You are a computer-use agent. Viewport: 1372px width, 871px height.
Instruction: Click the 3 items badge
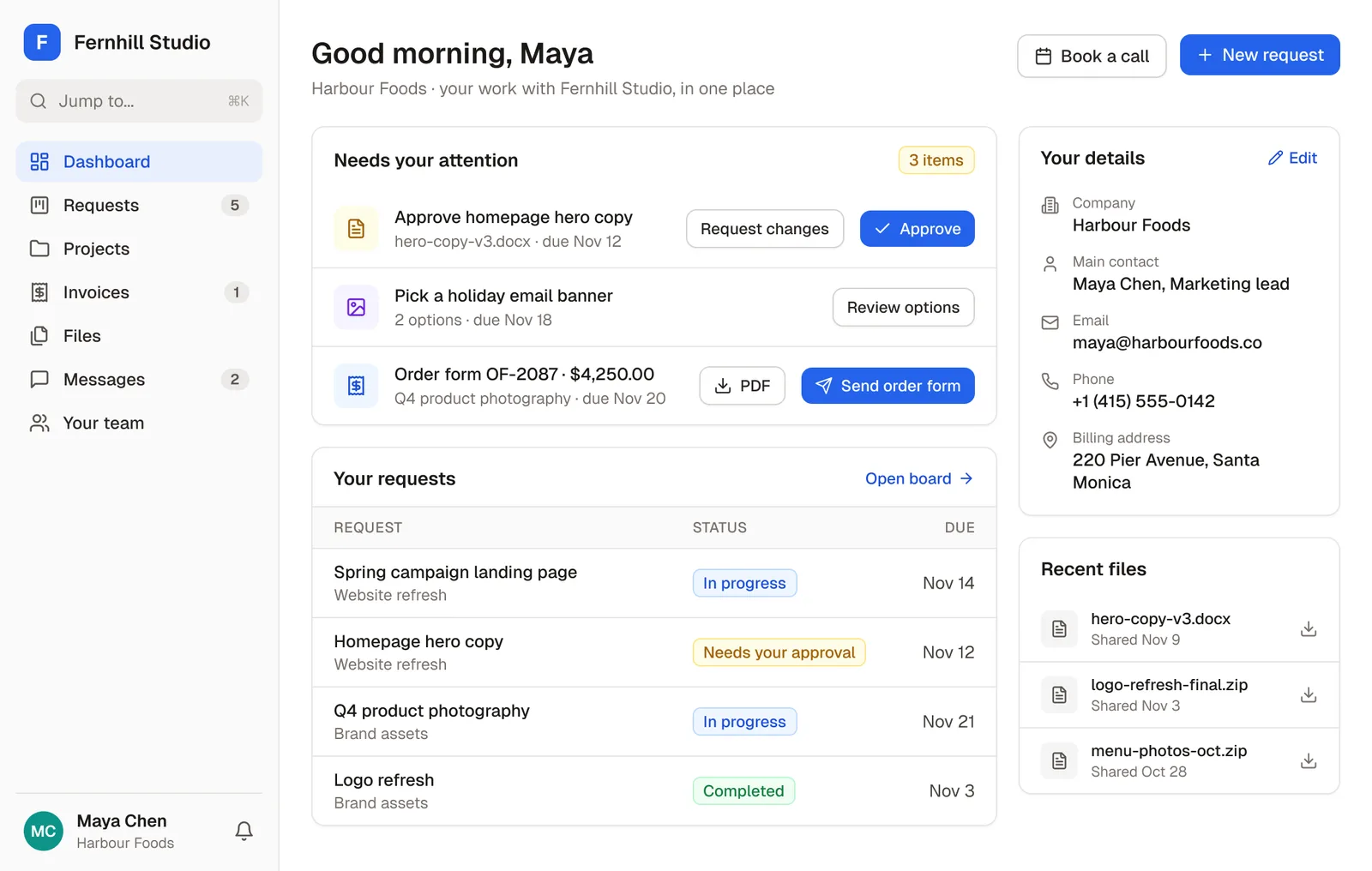coord(936,160)
